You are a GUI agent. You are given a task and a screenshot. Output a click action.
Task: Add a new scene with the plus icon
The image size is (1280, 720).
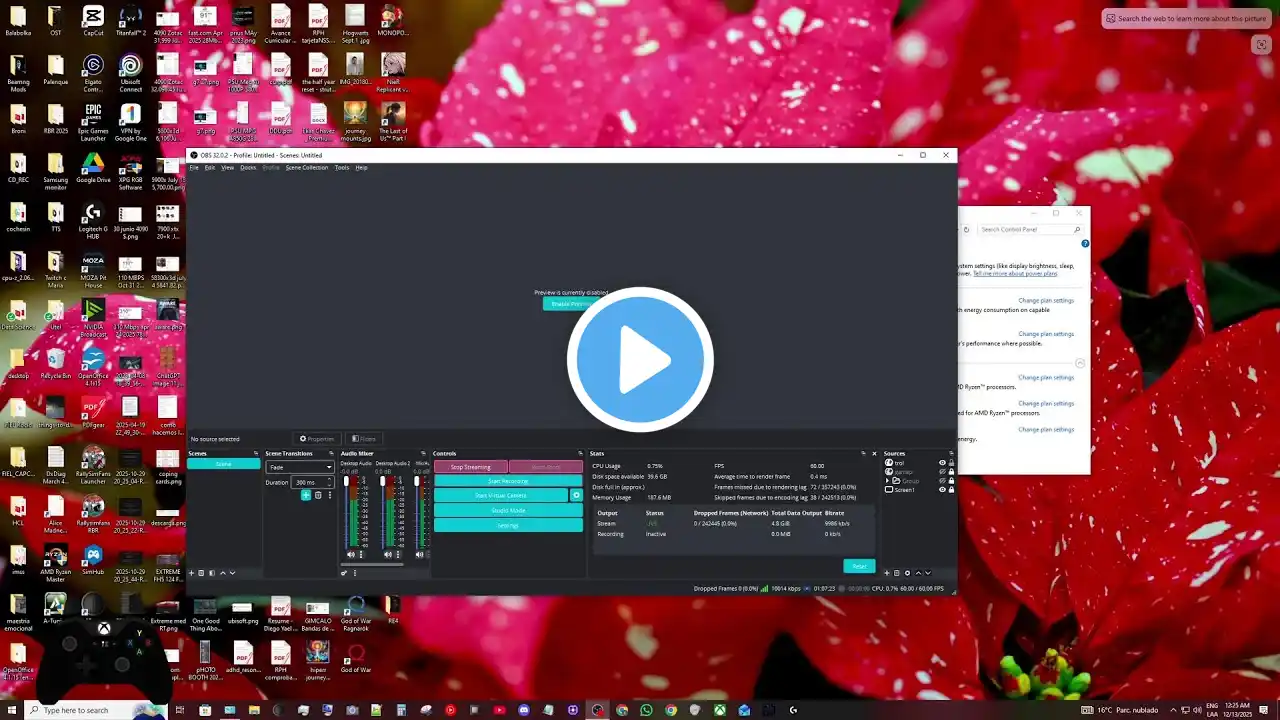191,573
